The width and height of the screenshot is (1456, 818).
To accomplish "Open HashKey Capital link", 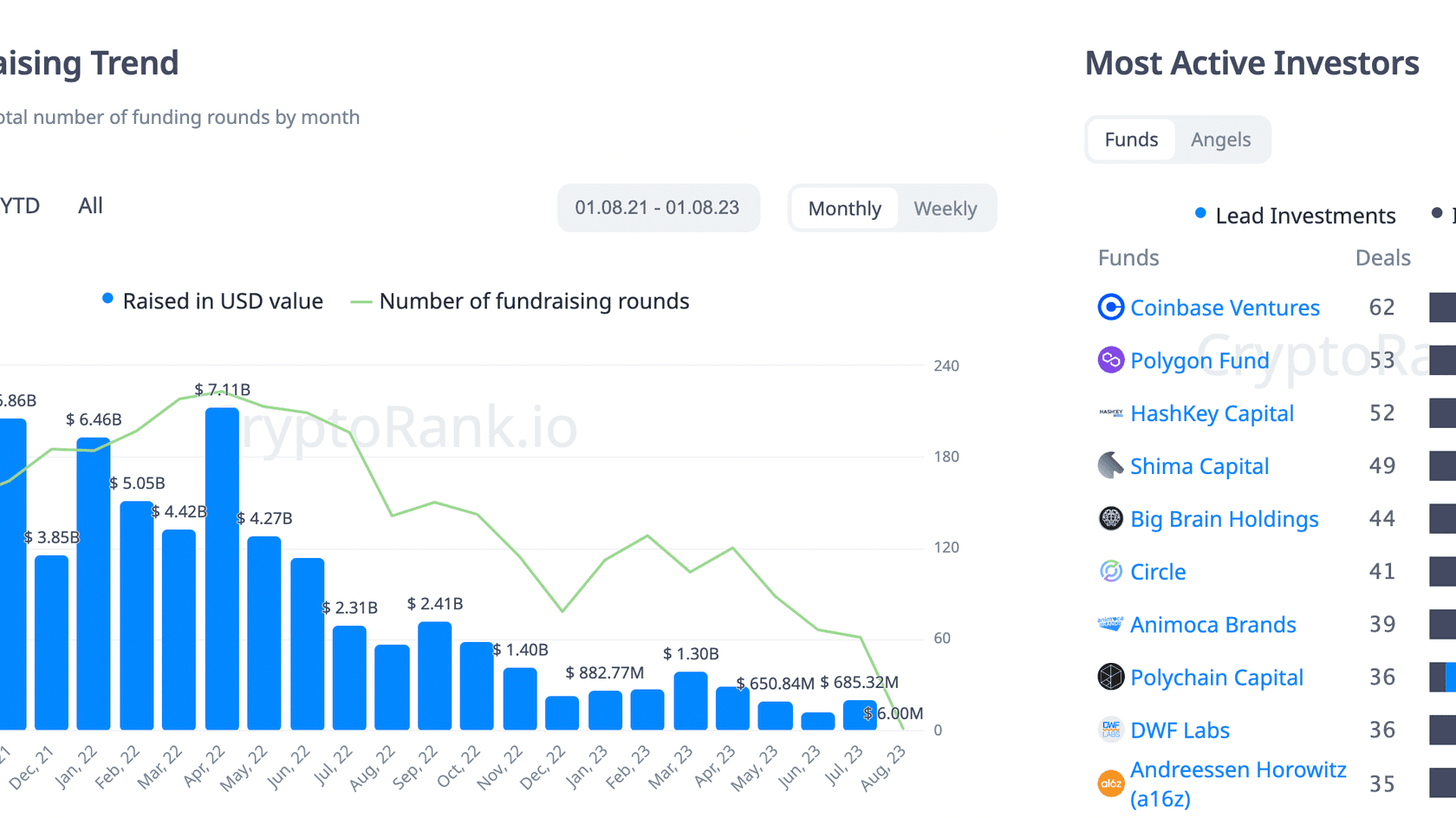I will pyautogui.click(x=1212, y=413).
